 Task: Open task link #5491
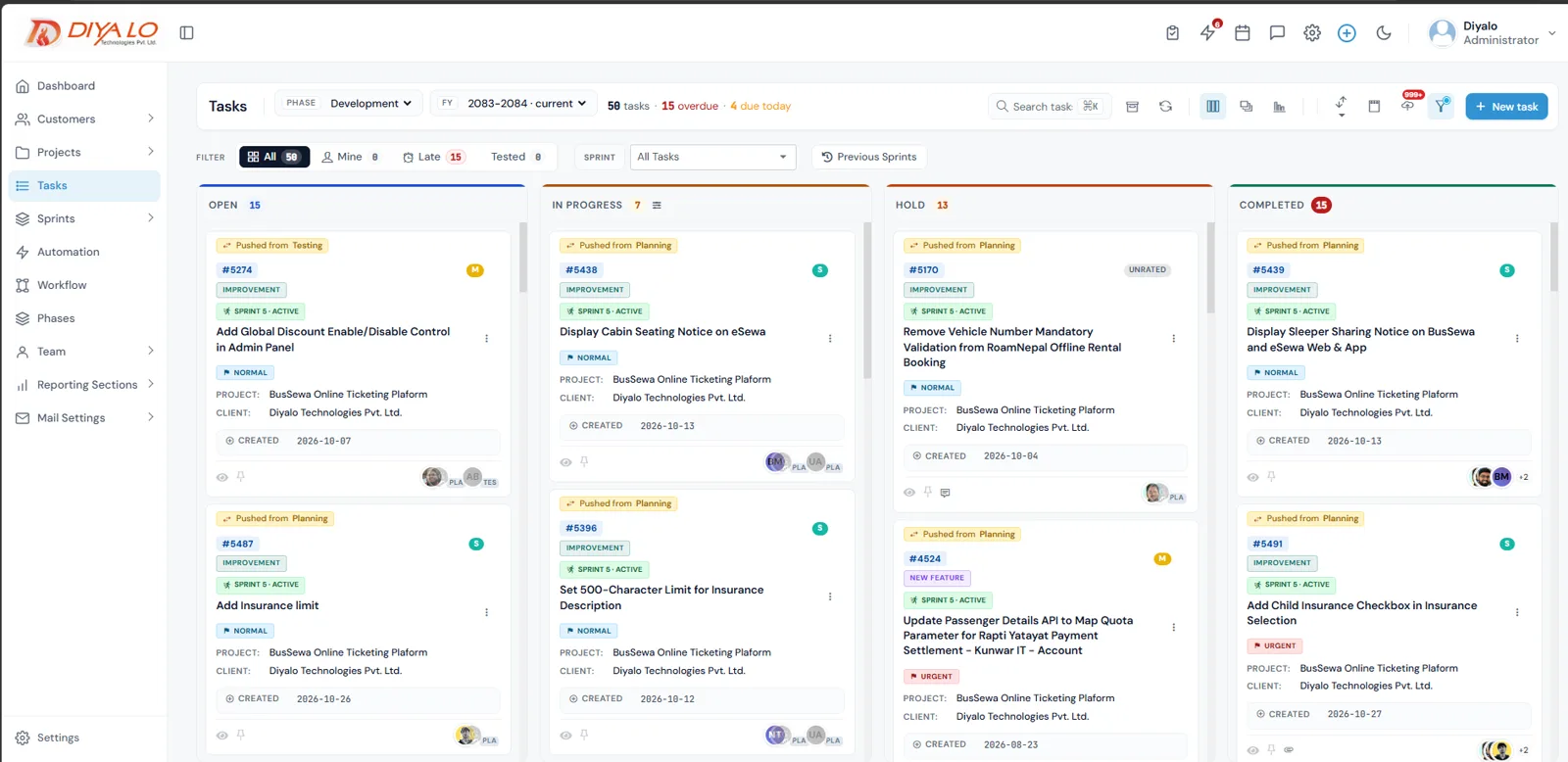tap(1268, 544)
